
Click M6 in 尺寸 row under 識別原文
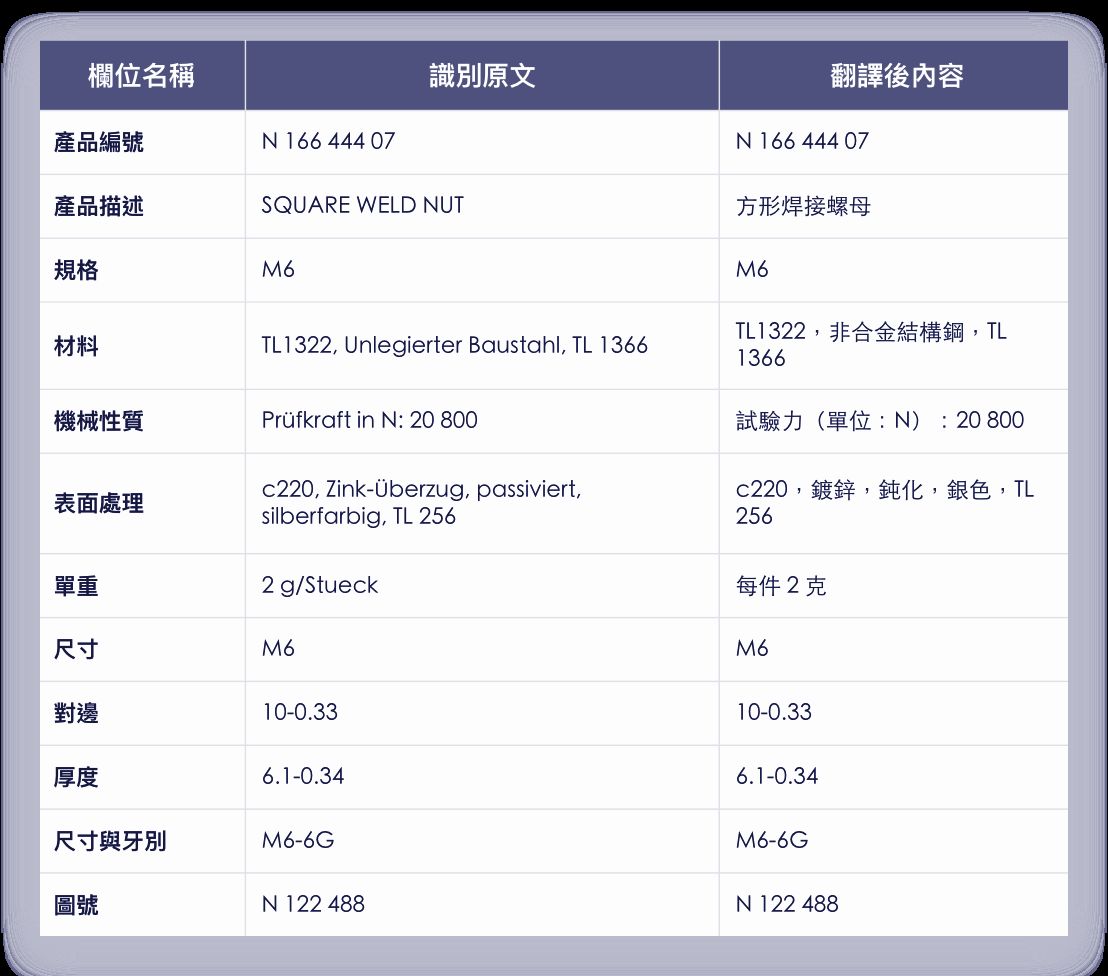click(x=482, y=649)
